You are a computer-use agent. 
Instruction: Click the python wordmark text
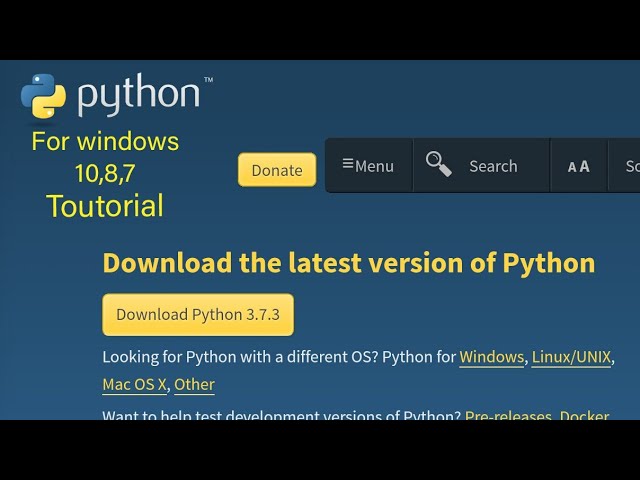(139, 94)
